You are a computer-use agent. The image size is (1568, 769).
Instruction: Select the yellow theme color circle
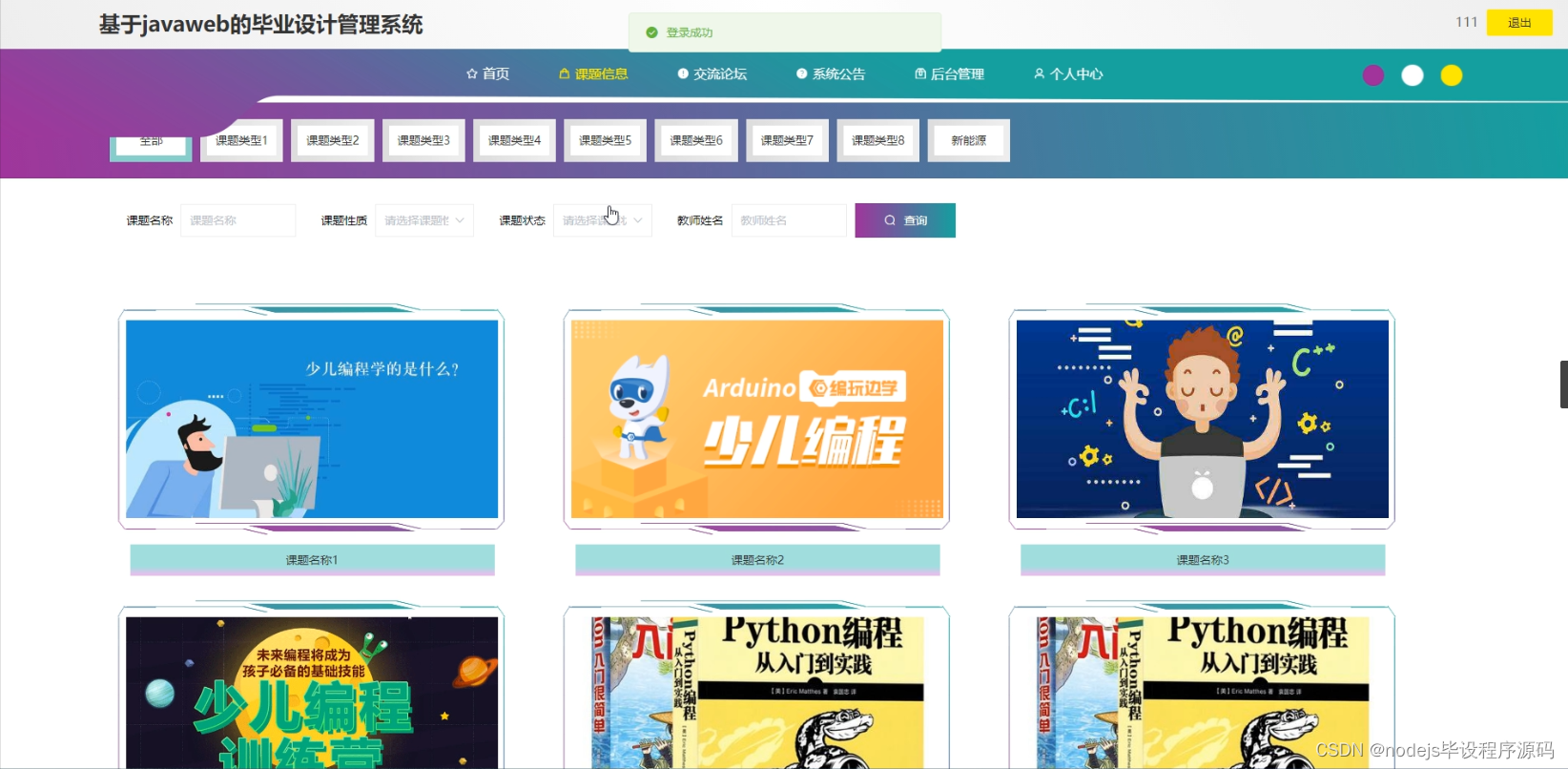pos(1452,75)
